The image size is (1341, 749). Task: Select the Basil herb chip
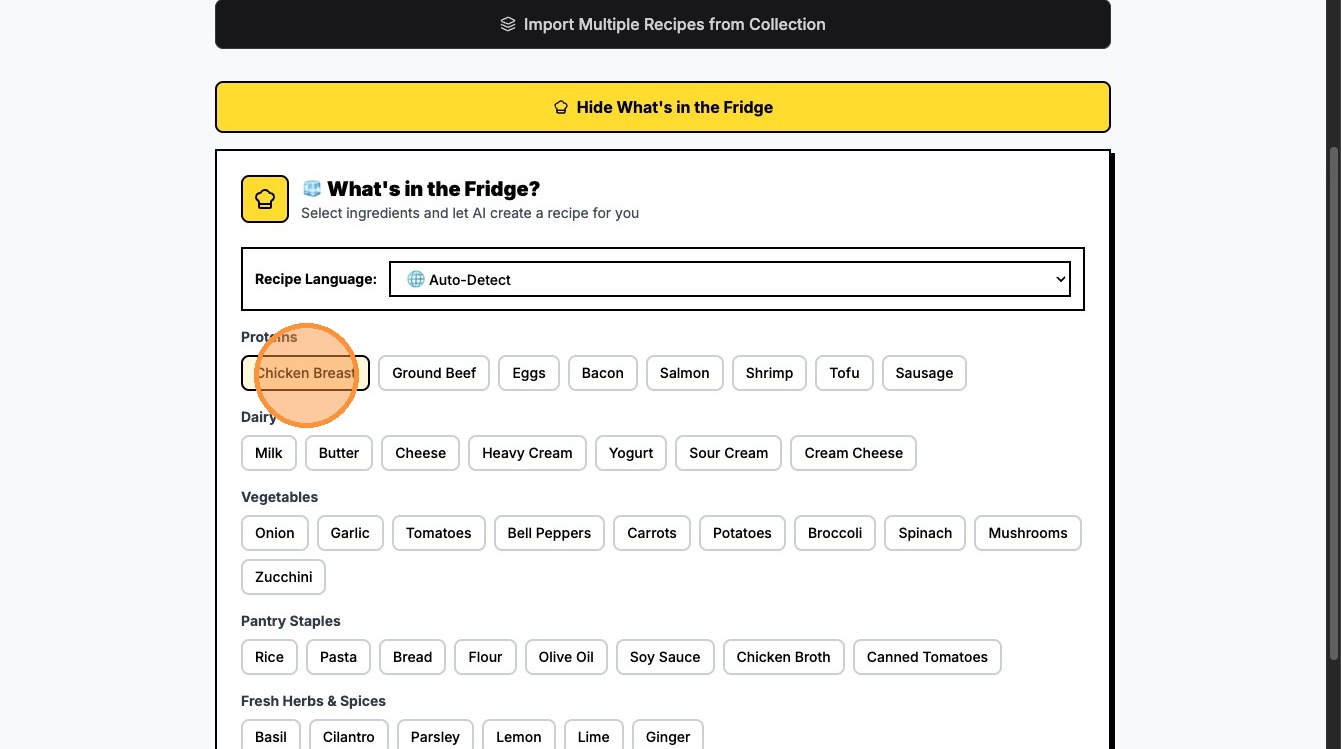[270, 737]
